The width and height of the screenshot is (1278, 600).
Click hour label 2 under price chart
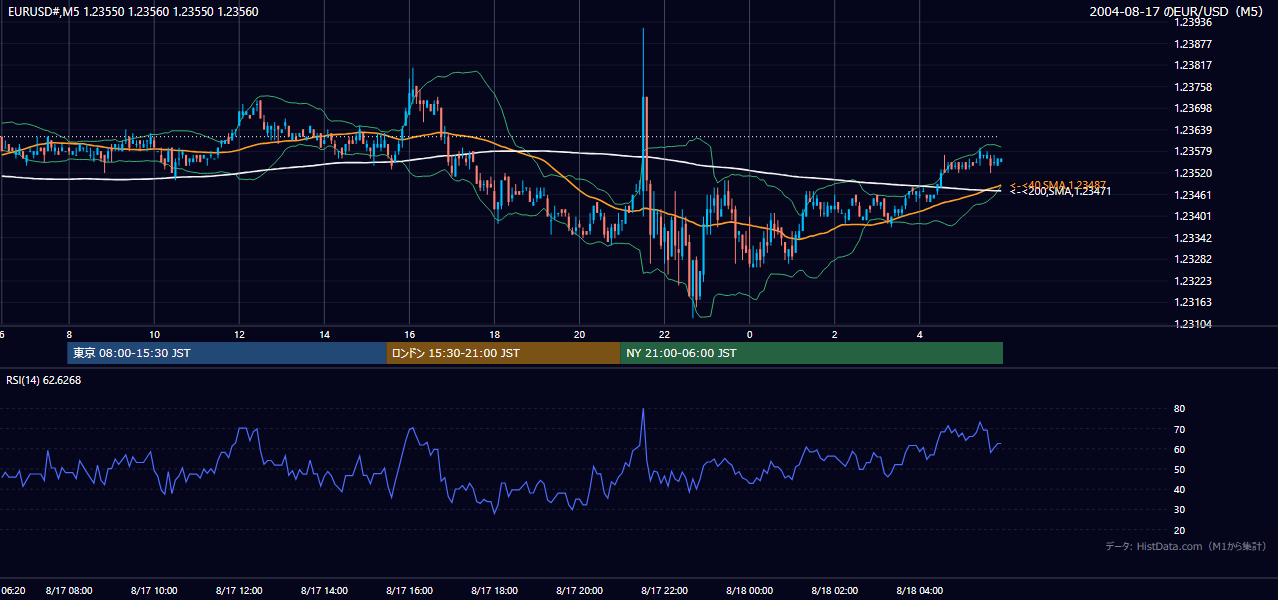pyautogui.click(x=834, y=334)
